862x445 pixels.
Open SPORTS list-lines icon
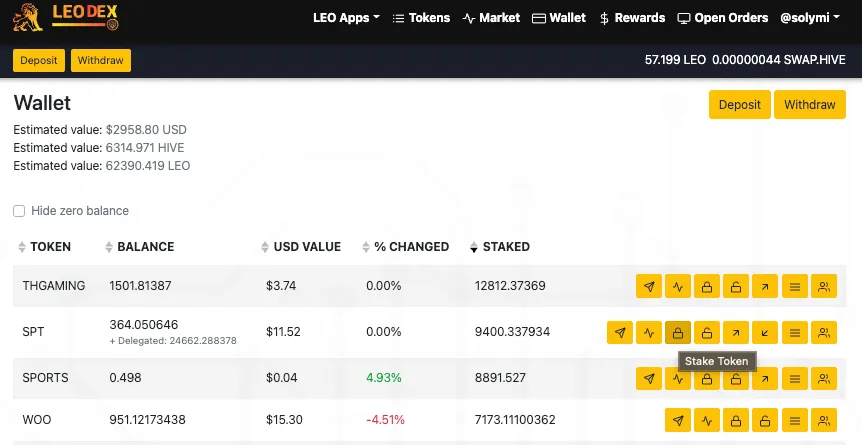coord(794,378)
